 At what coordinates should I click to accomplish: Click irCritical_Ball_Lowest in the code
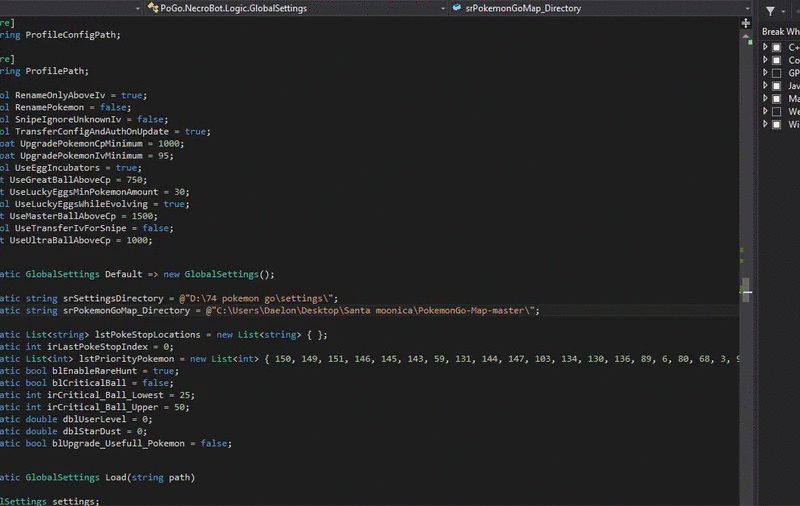(105, 395)
